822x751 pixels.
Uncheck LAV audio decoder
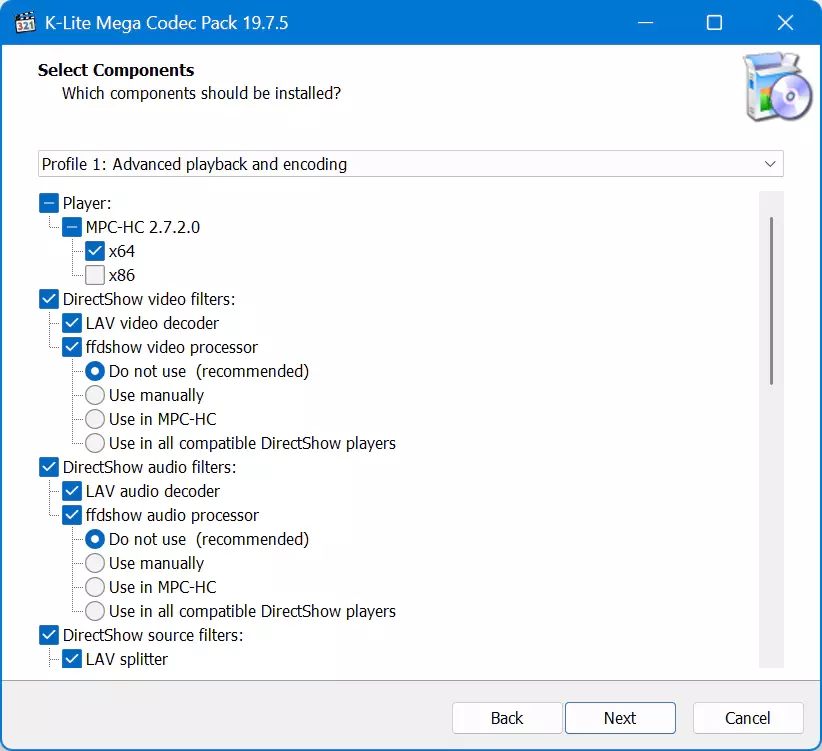(x=72, y=491)
